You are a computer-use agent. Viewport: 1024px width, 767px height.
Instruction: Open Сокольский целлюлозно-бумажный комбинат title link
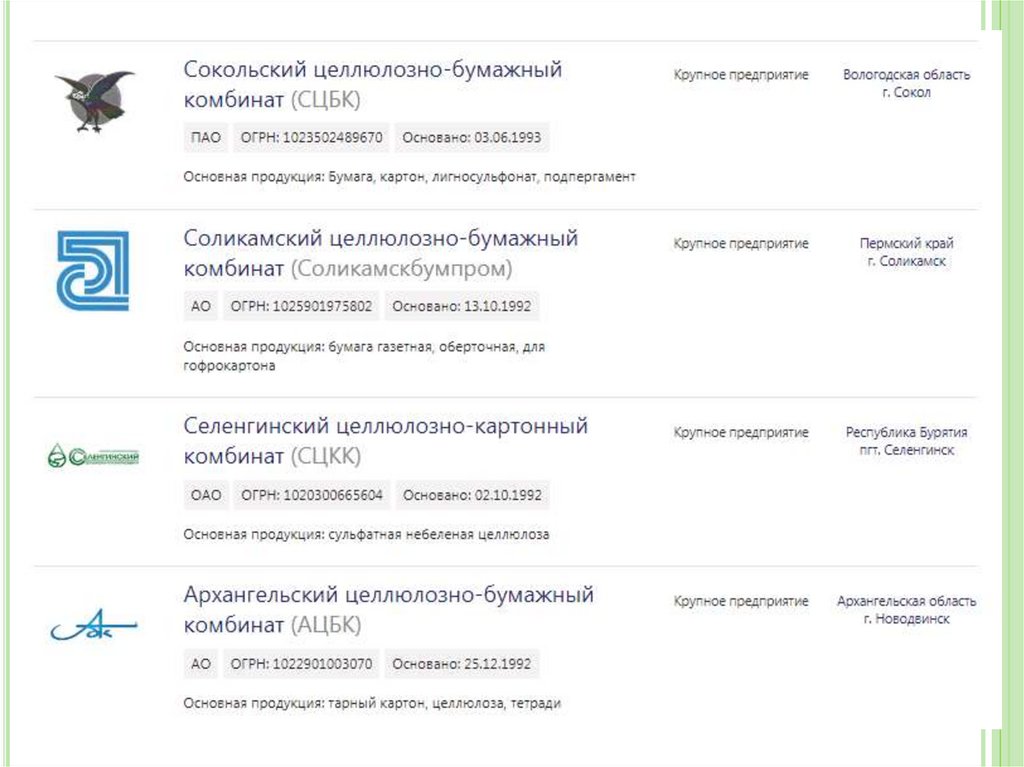[372, 84]
